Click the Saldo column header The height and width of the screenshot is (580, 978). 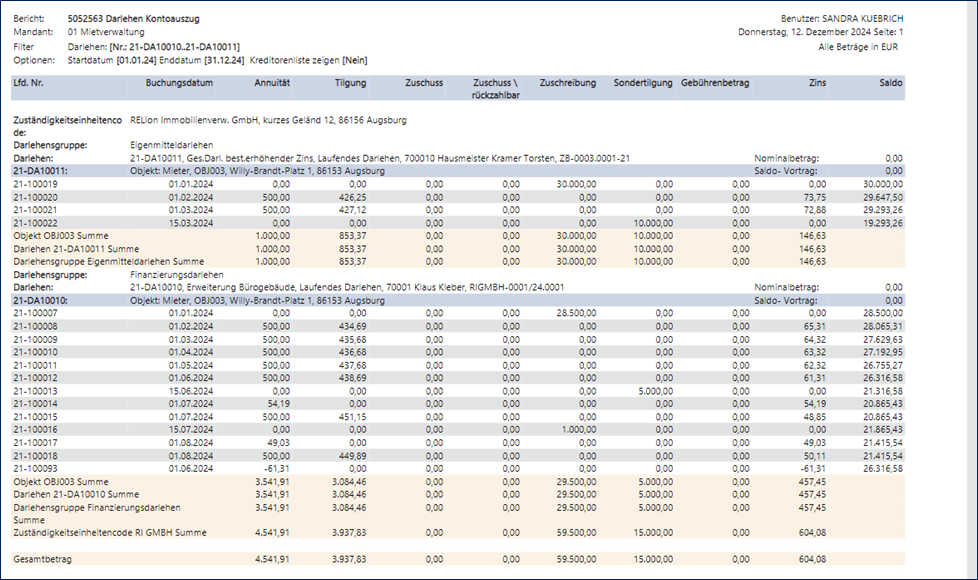click(x=890, y=83)
